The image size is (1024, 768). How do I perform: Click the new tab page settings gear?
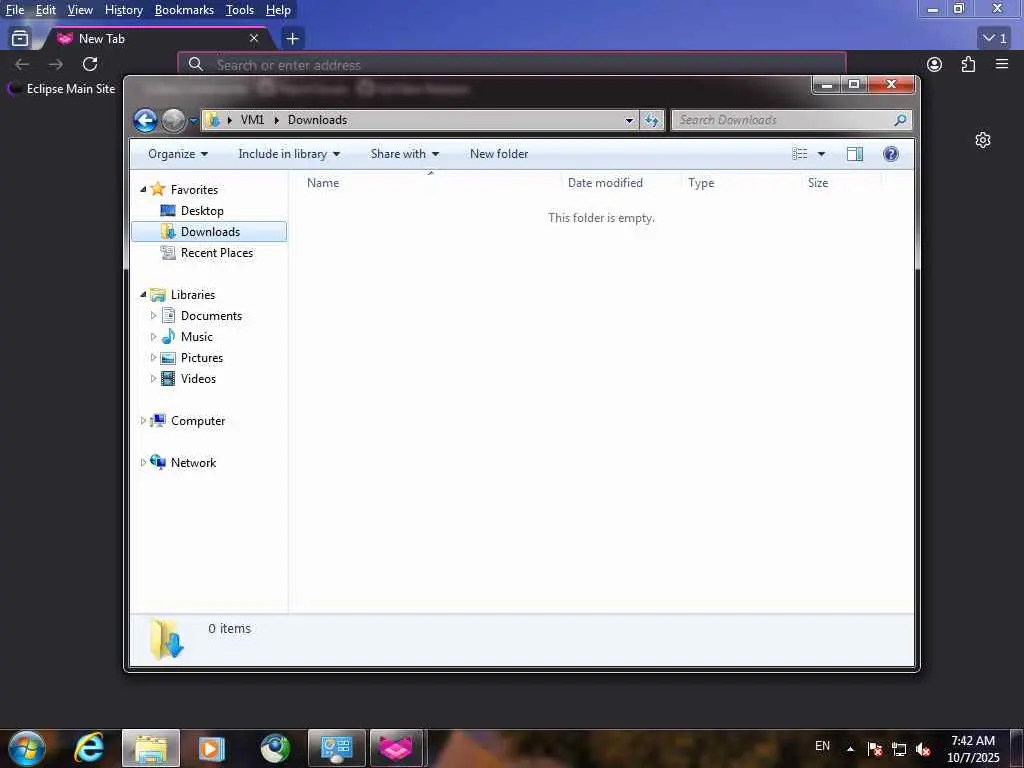click(x=983, y=140)
